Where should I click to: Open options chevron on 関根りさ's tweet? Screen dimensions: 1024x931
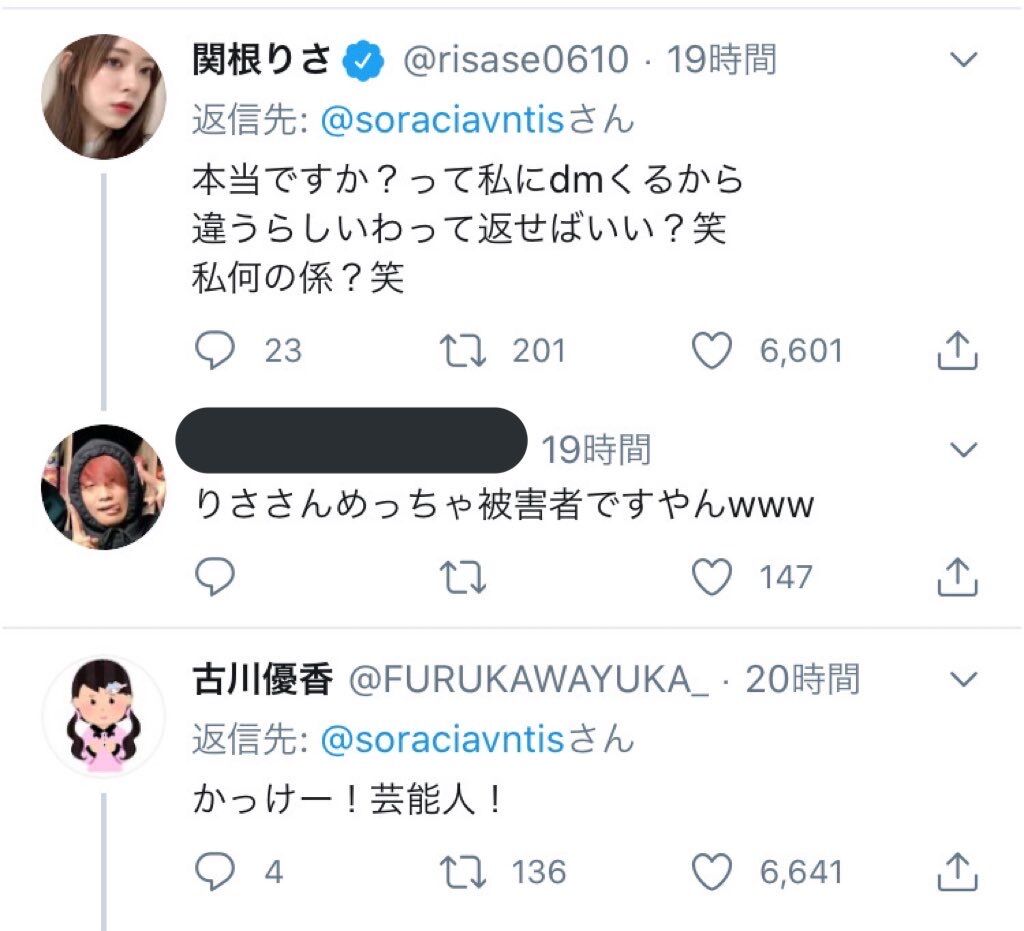tap(962, 61)
